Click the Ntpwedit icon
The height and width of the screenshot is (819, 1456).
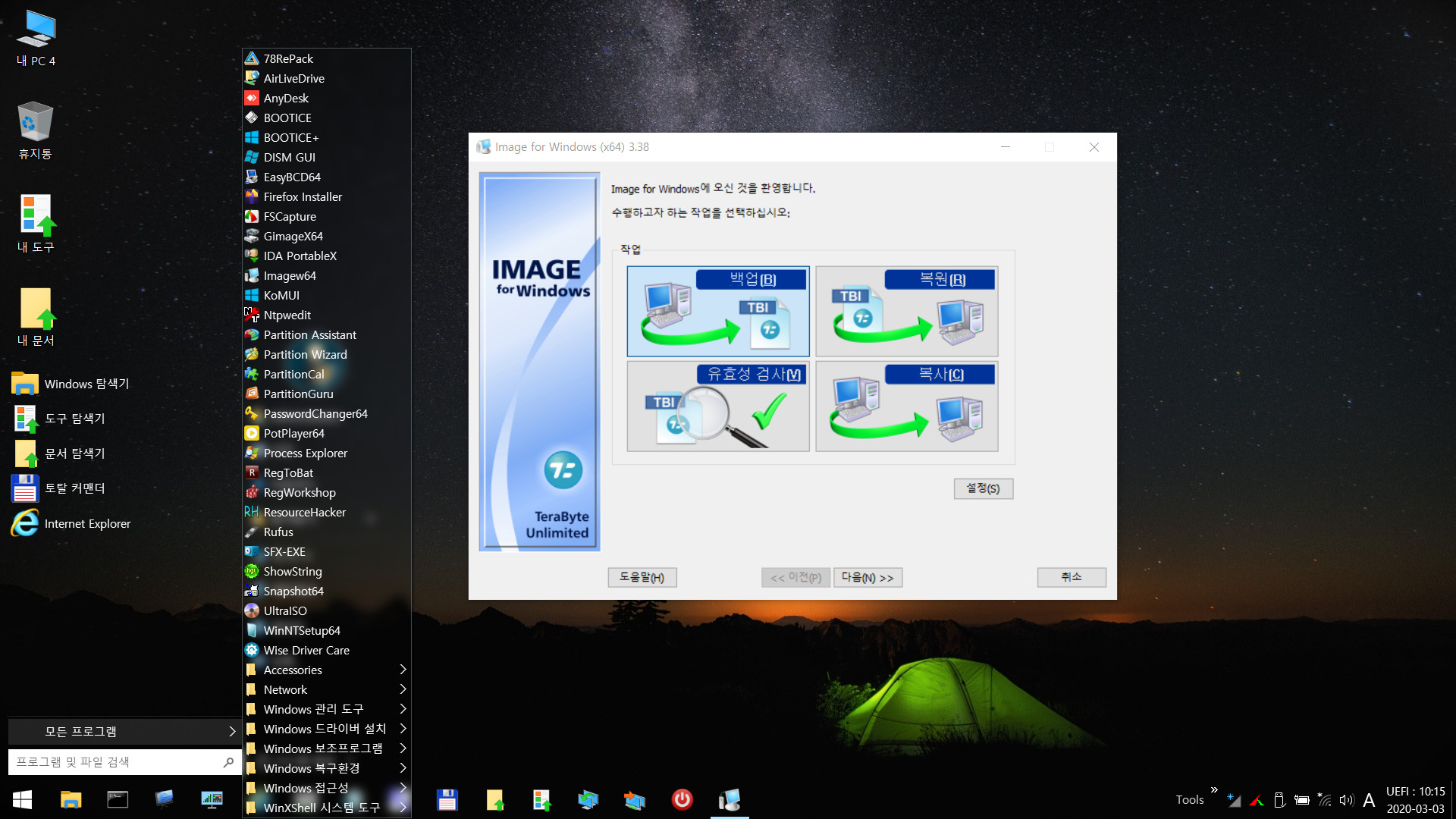252,315
